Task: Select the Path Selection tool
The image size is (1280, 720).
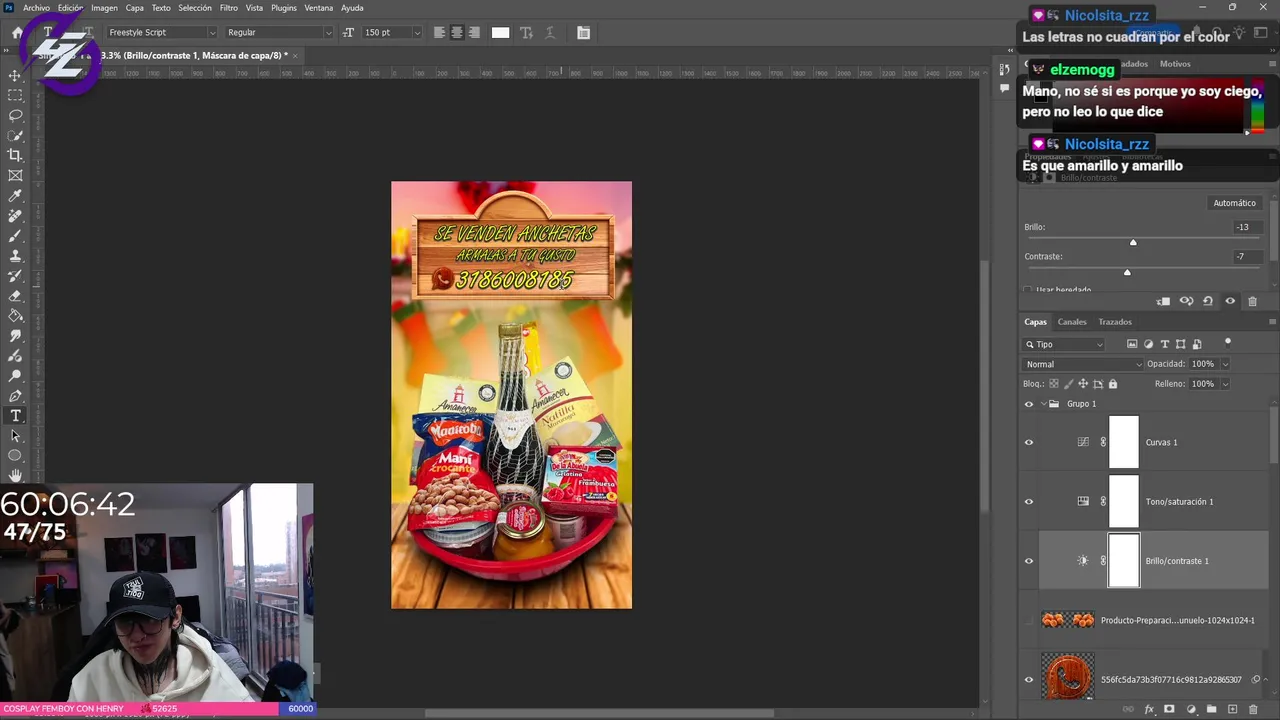Action: coord(15,436)
